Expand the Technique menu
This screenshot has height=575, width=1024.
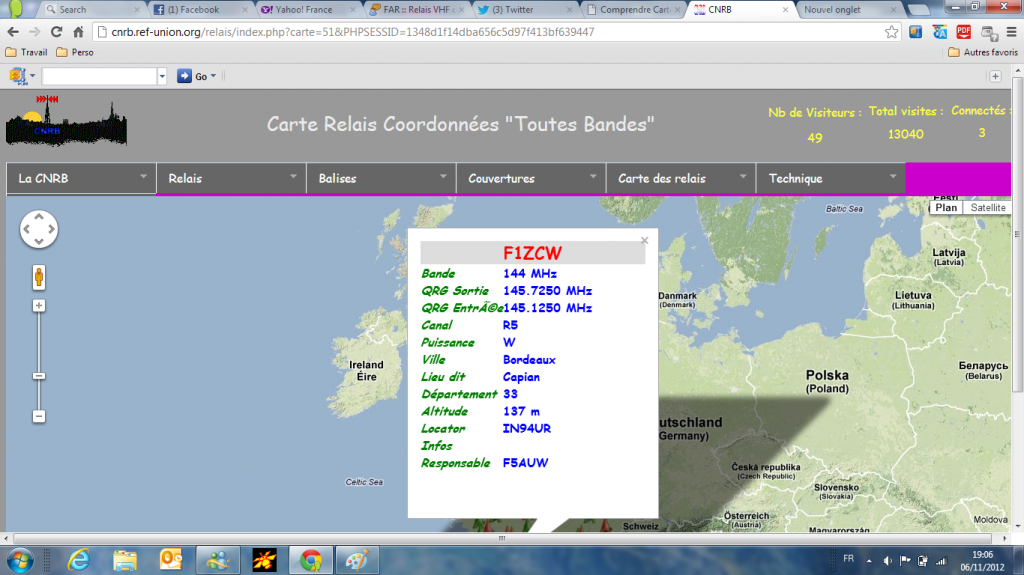pyautogui.click(x=831, y=178)
